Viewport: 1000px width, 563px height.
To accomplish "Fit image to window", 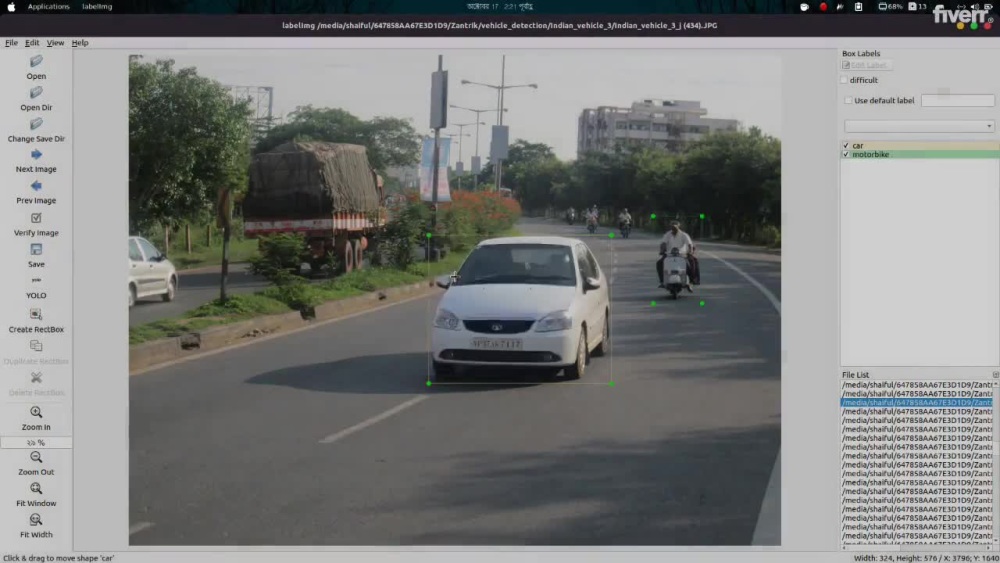I will pos(36,495).
